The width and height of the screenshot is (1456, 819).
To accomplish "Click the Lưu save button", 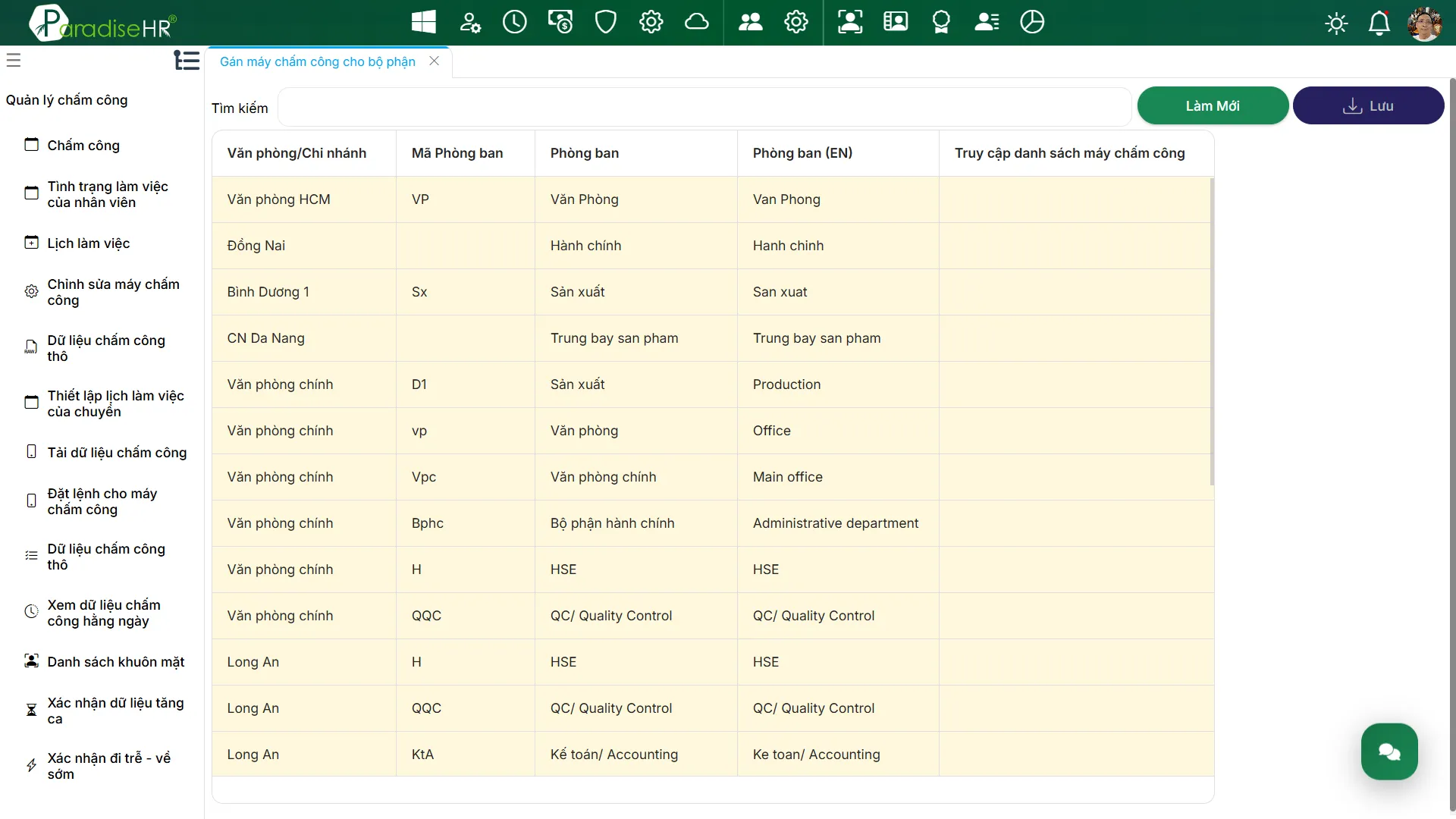I will click(x=1368, y=106).
